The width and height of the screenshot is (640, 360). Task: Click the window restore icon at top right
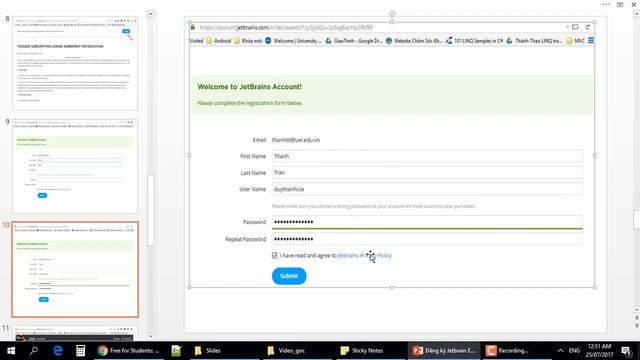[x=620, y=4]
